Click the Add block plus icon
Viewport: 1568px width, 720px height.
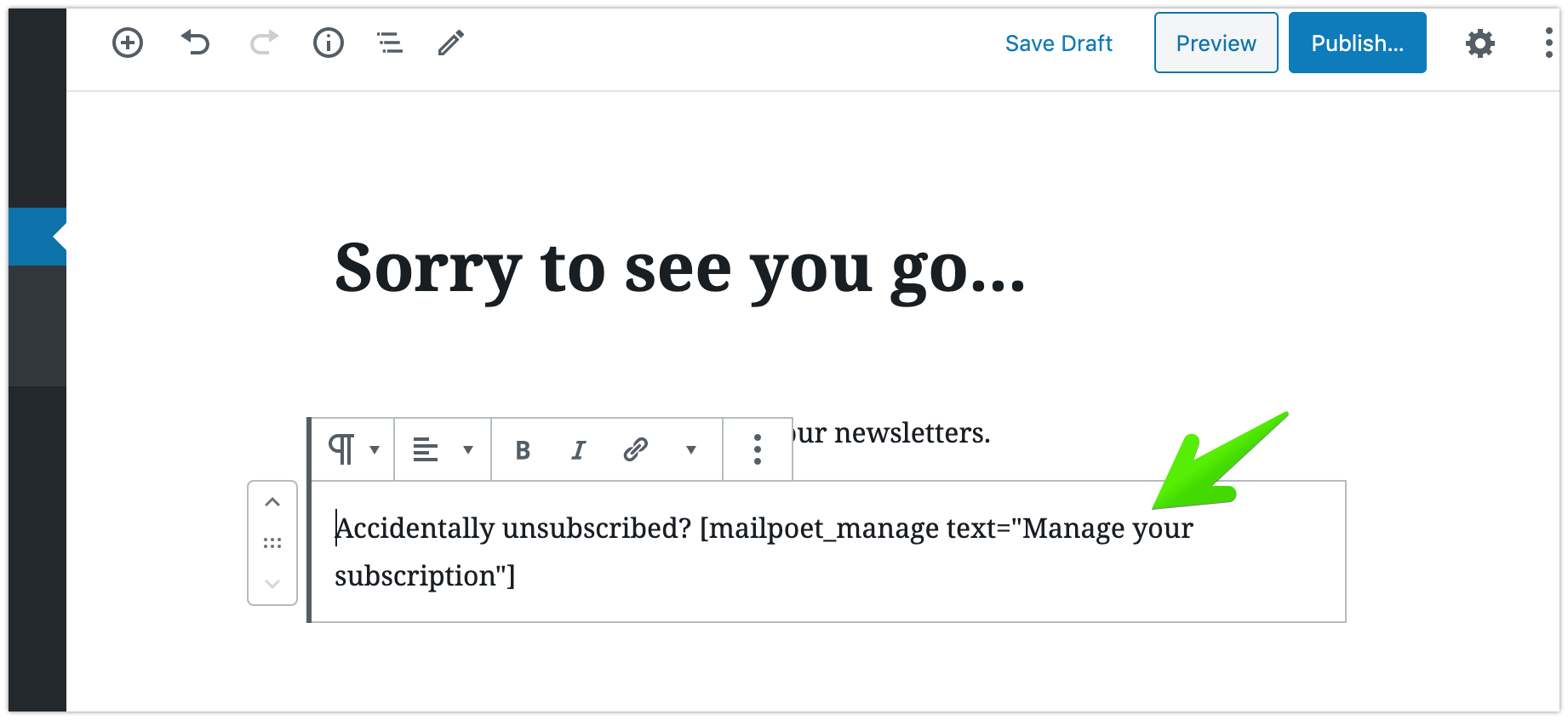coord(128,43)
